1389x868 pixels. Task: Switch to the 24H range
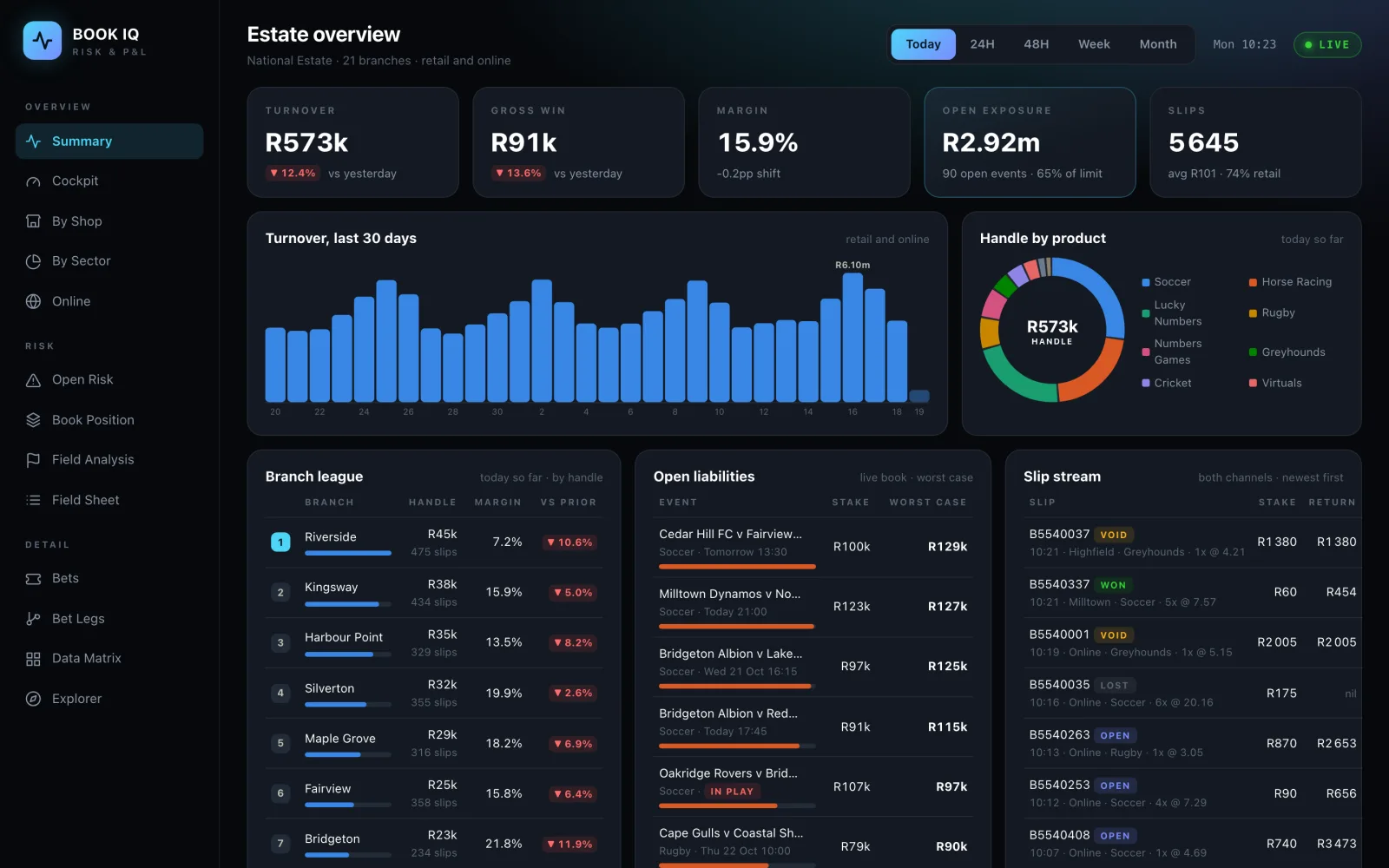tap(982, 44)
